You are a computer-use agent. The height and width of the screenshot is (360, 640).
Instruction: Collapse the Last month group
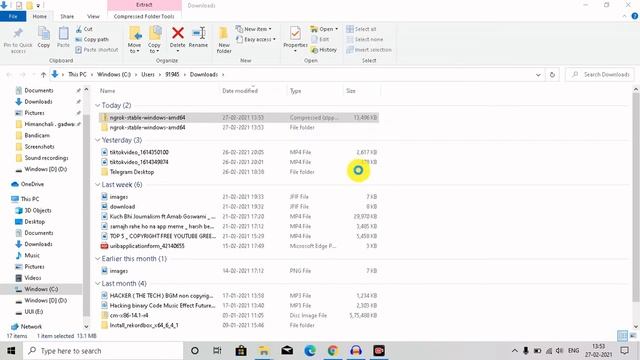(x=98, y=283)
